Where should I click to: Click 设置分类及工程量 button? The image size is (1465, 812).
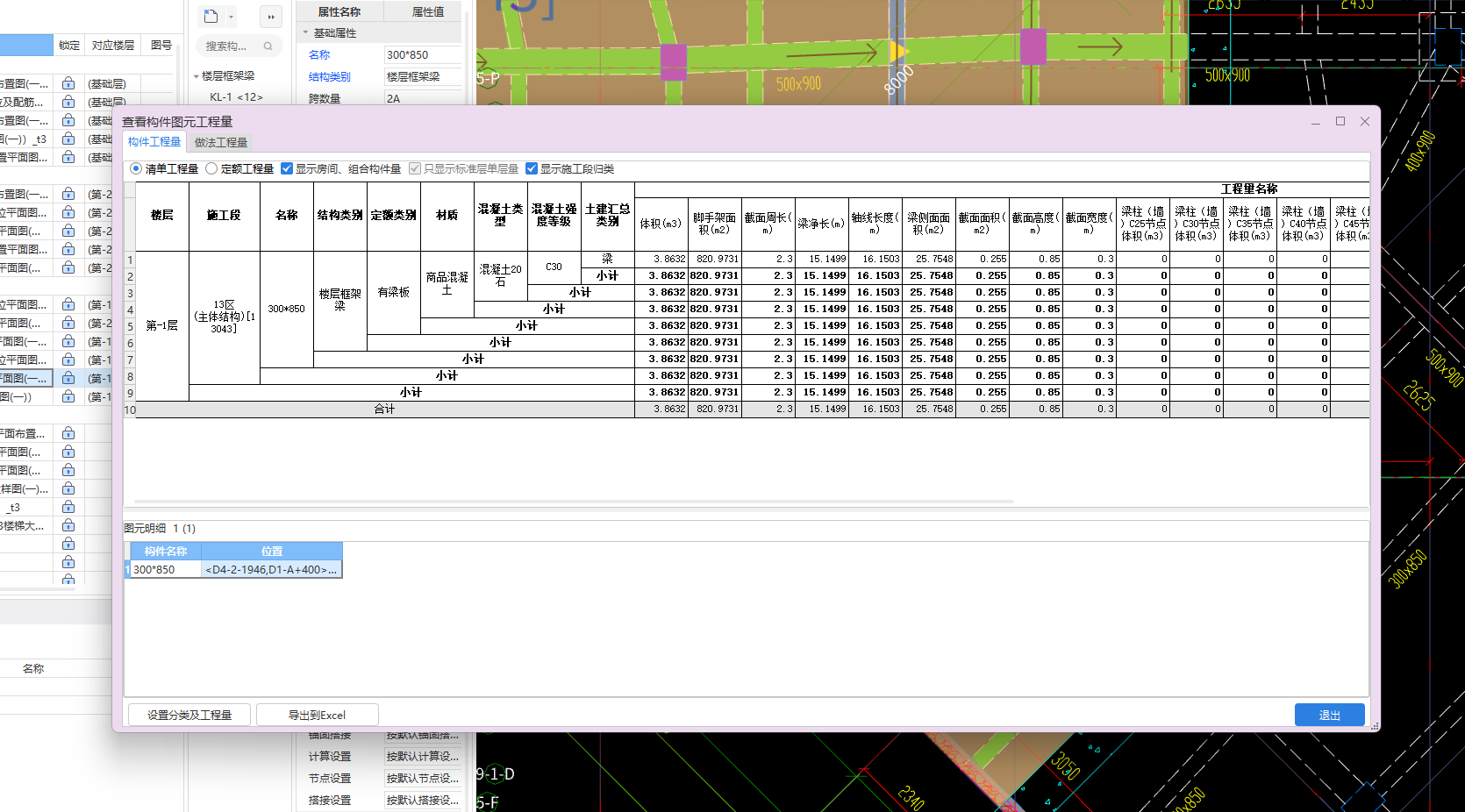pyautogui.click(x=189, y=715)
